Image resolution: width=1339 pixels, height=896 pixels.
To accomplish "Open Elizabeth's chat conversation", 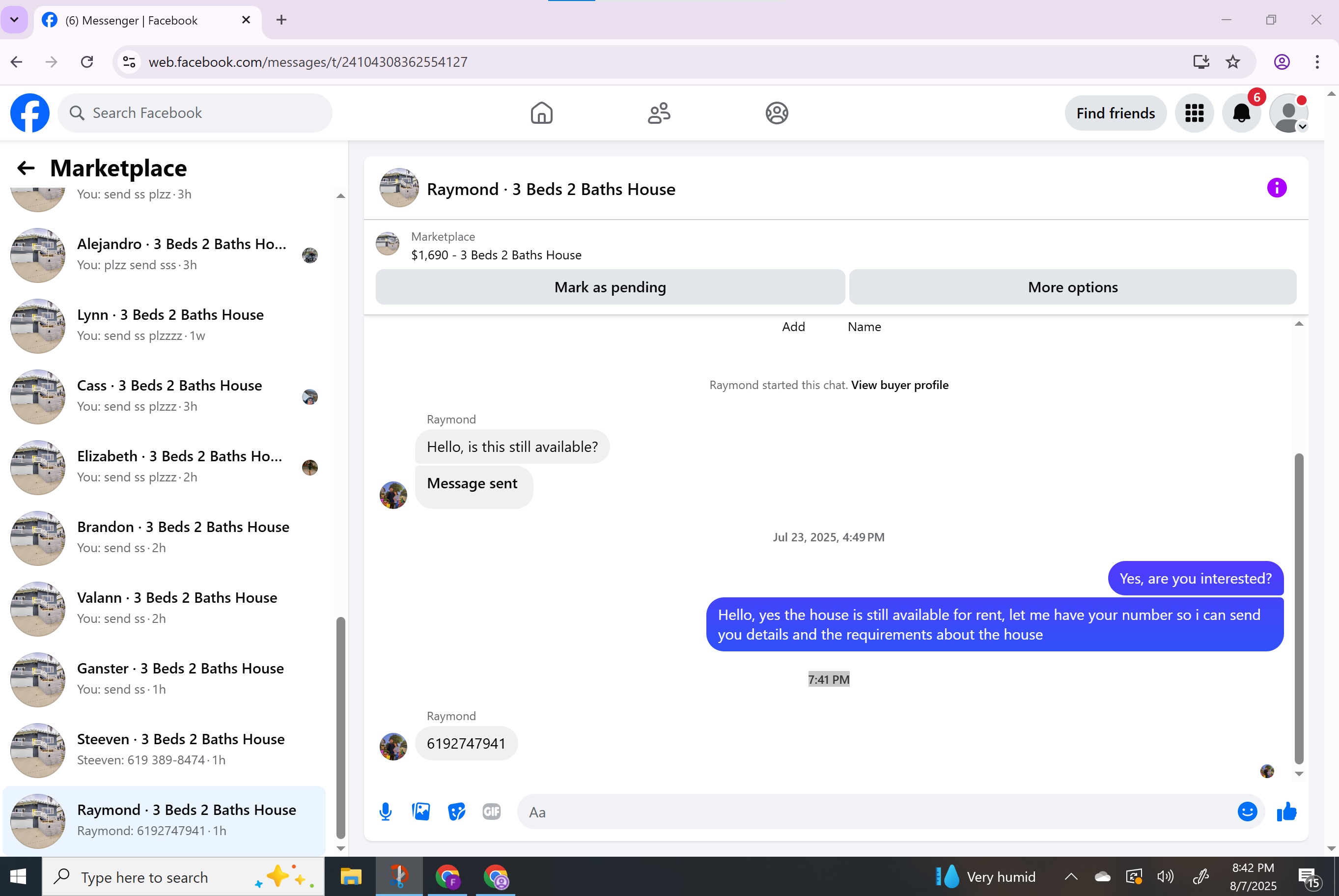I will pos(164,468).
